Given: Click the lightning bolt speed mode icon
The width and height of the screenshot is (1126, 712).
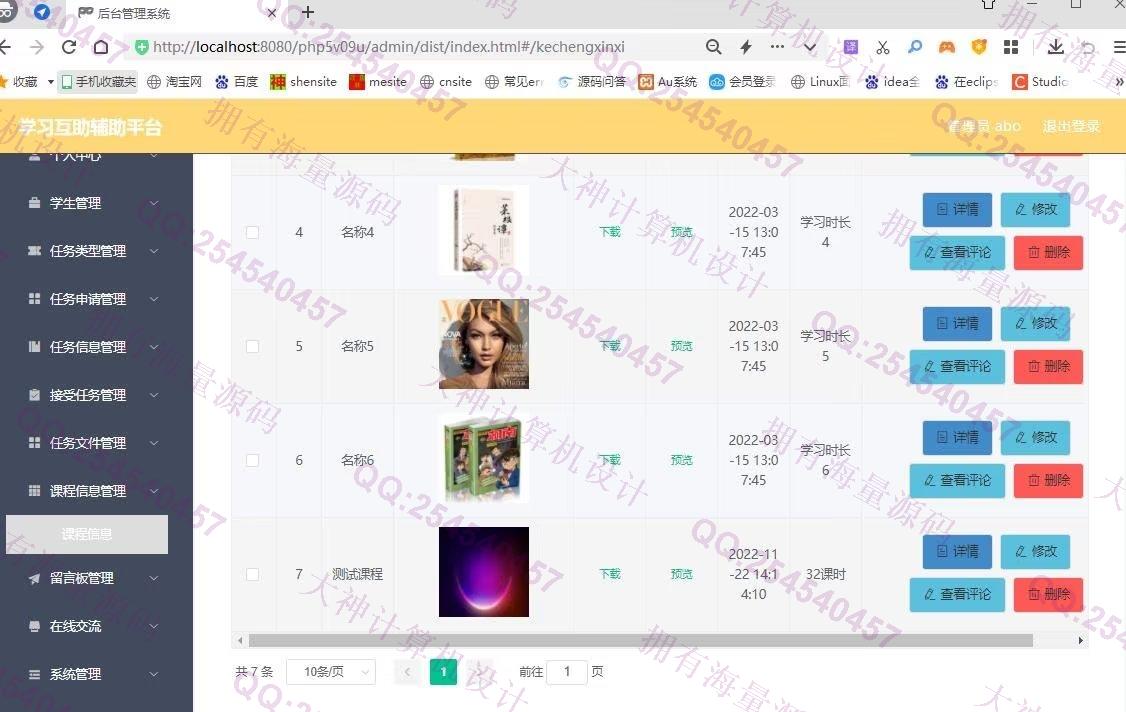Looking at the screenshot, I should [x=745, y=47].
